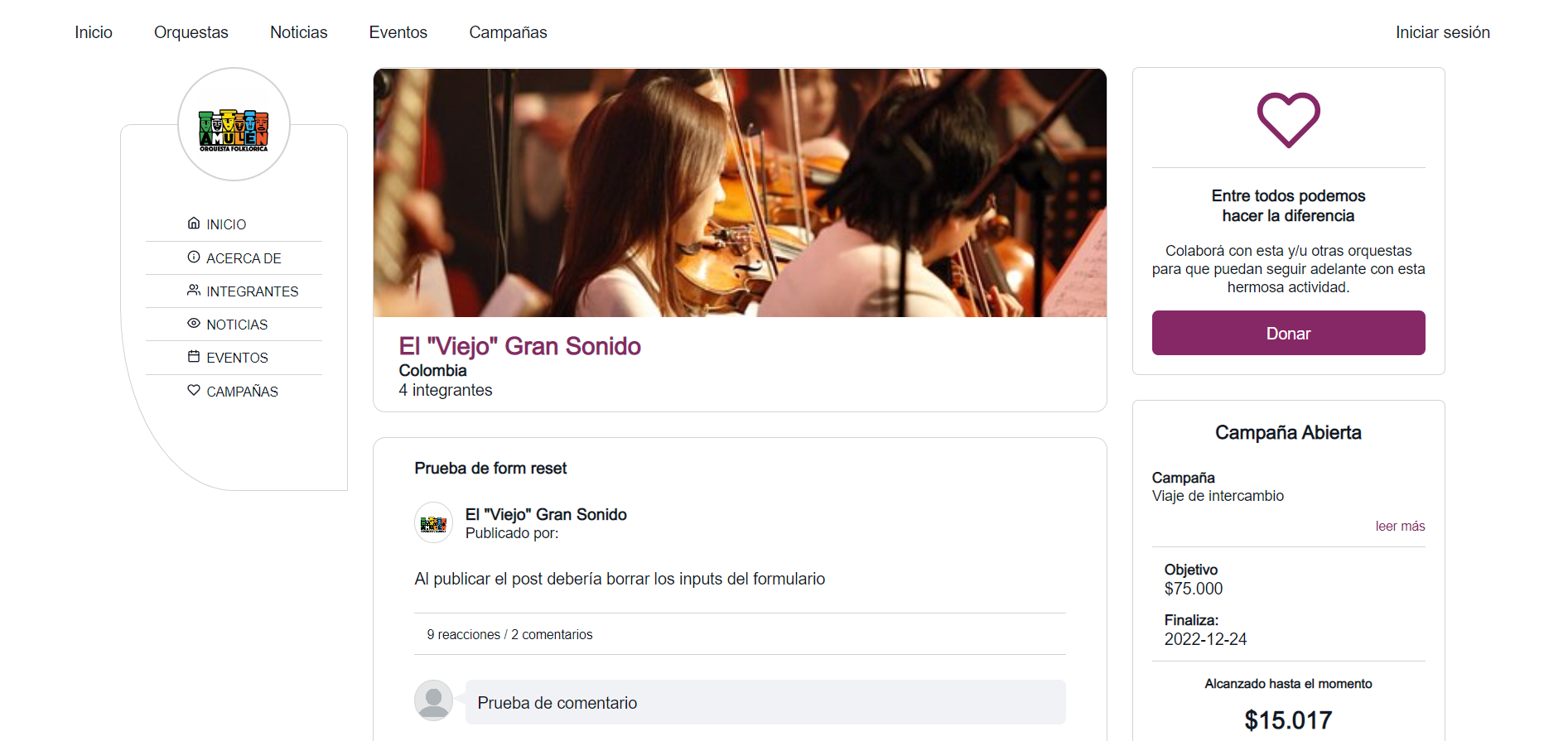Click the calendar icon beside EVENTOS
Screen dimensions: 1568x741
[194, 356]
